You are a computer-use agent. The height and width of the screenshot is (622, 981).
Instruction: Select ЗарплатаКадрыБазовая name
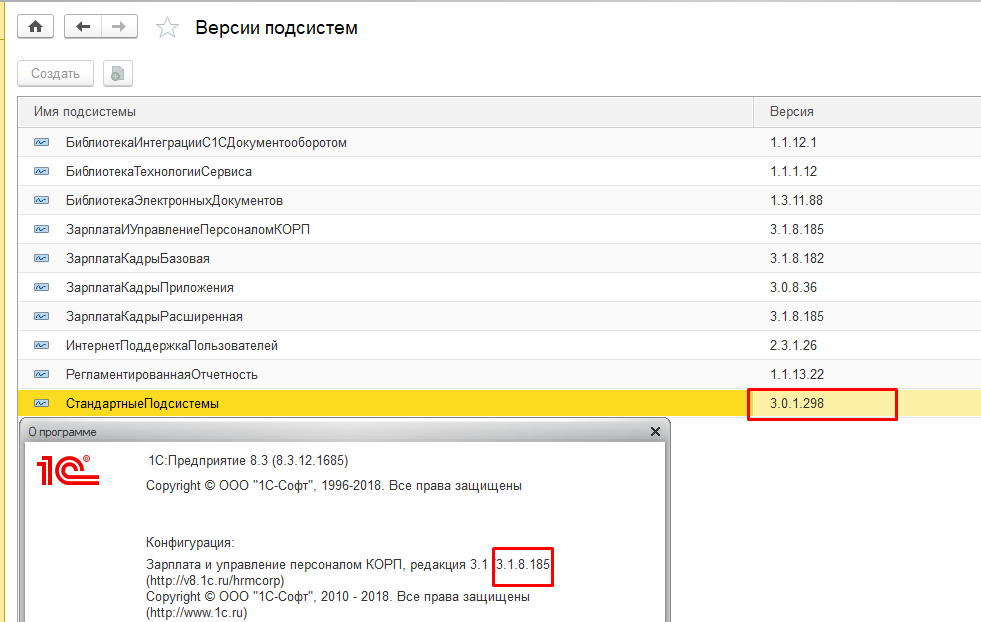(x=138, y=258)
